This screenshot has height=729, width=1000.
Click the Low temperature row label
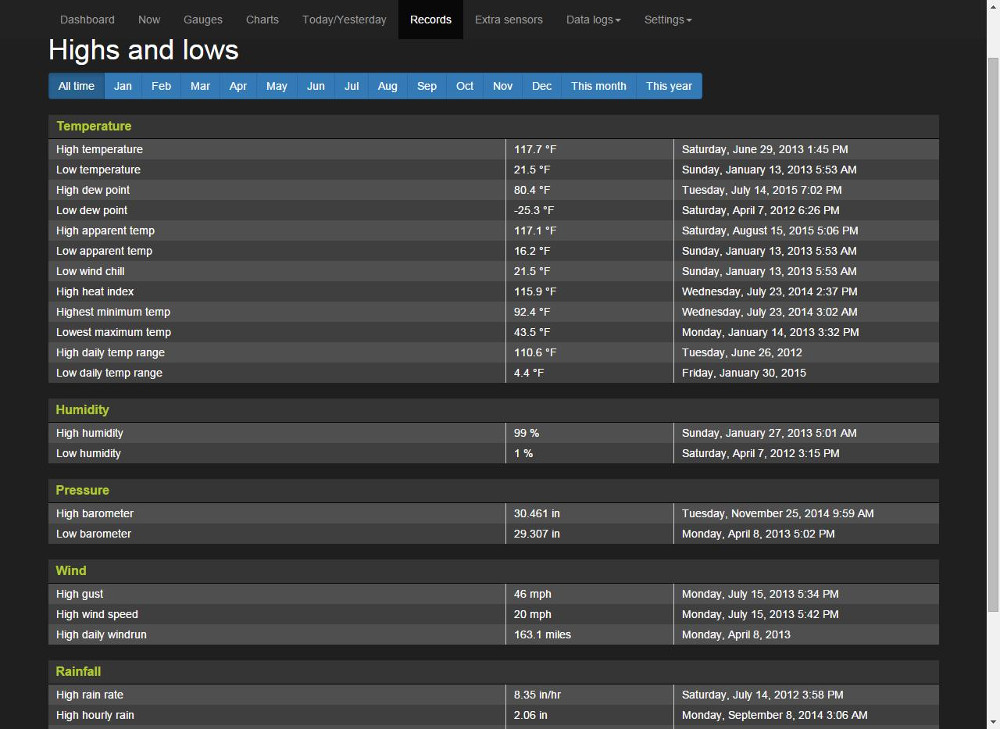pos(98,170)
